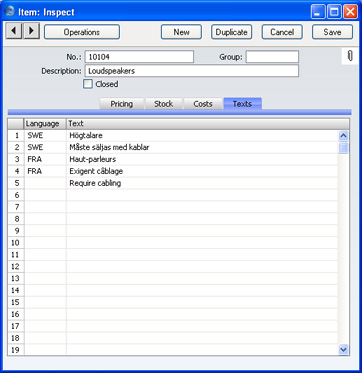Click the text cell 'Require cabling'
Image resolution: width=362 pixels, height=373 pixels.
202,183
